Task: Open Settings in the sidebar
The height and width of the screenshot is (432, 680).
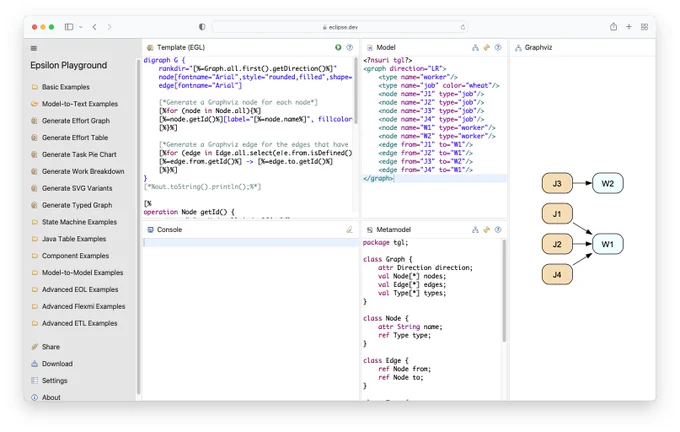Action: coord(49,381)
